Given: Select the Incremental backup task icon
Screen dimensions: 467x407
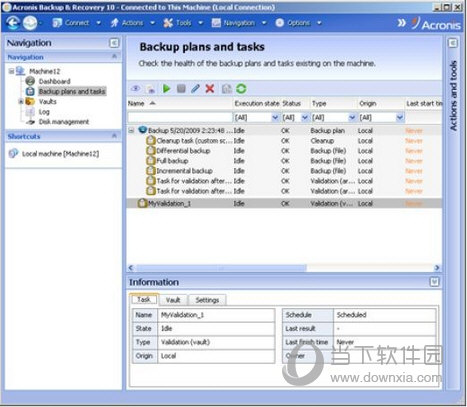Looking at the screenshot, I should 151,171.
